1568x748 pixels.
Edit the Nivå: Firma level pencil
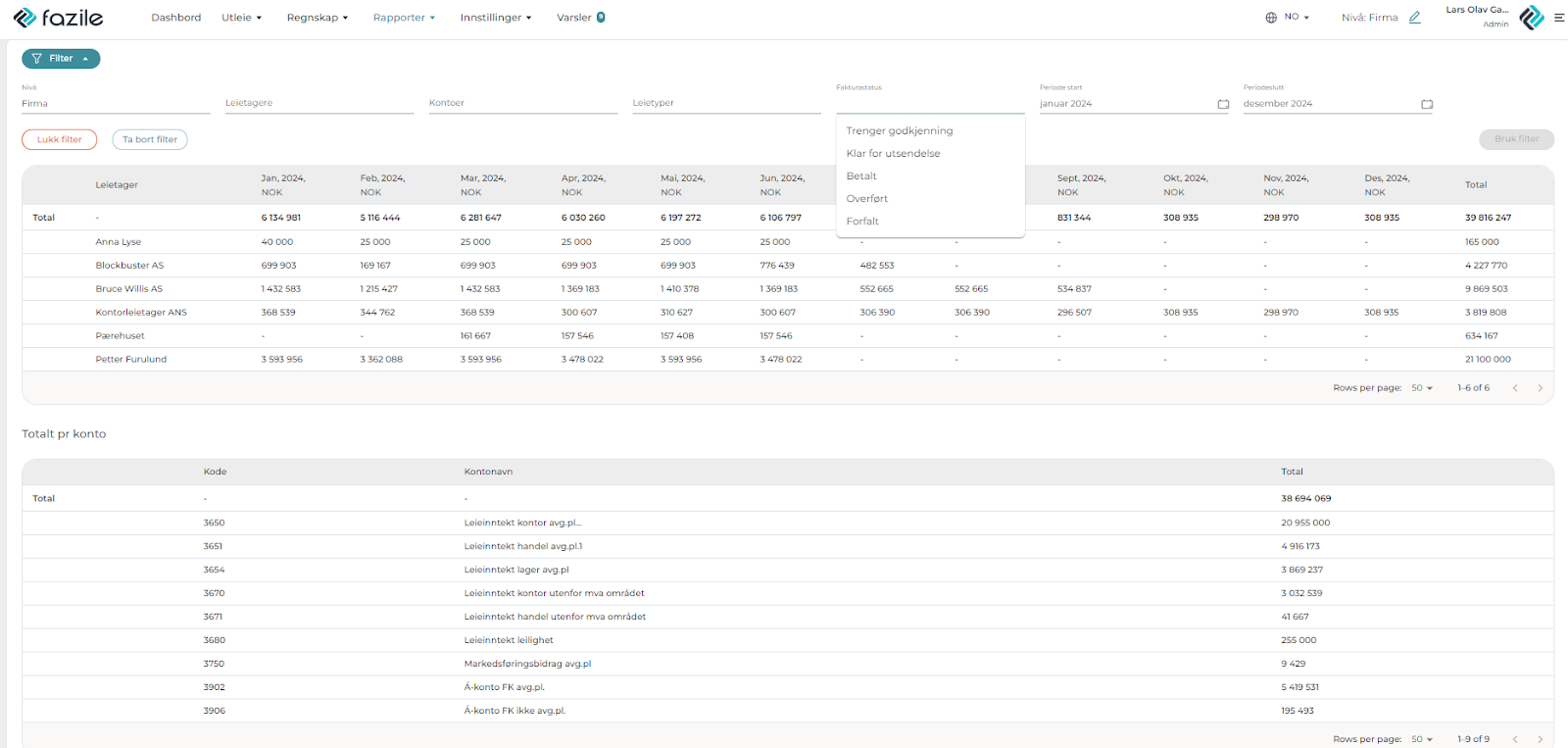point(1414,18)
